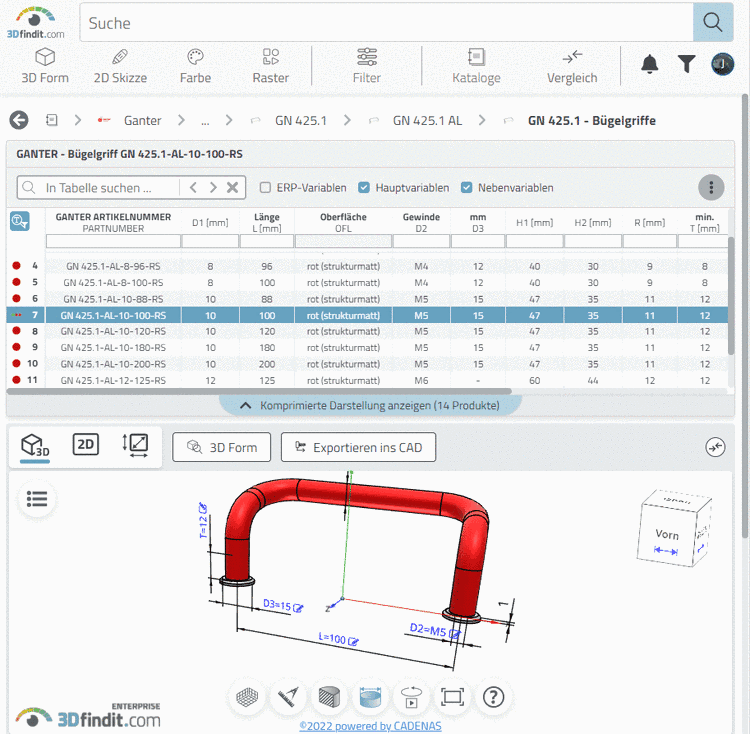
Task: Fit the model to the view
Action: pos(452,697)
